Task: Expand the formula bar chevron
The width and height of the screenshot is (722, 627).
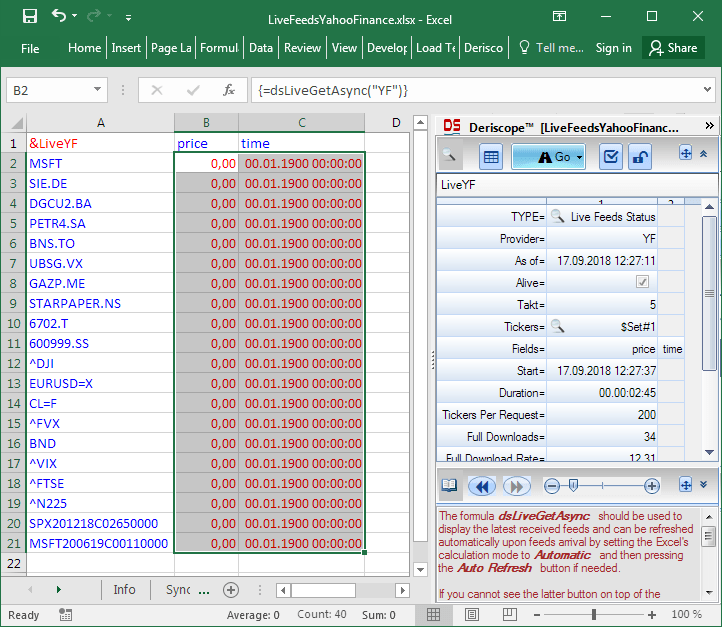Action: [x=707, y=89]
